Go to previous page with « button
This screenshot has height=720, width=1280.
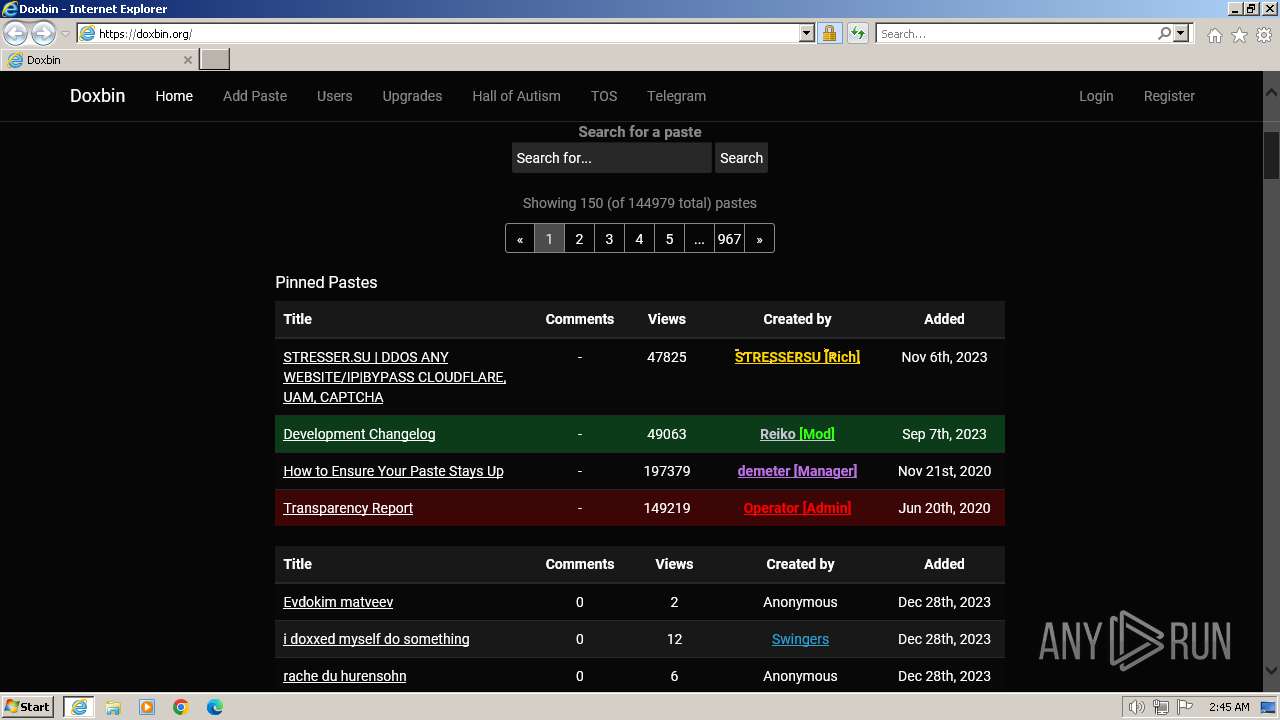pyautogui.click(x=520, y=239)
